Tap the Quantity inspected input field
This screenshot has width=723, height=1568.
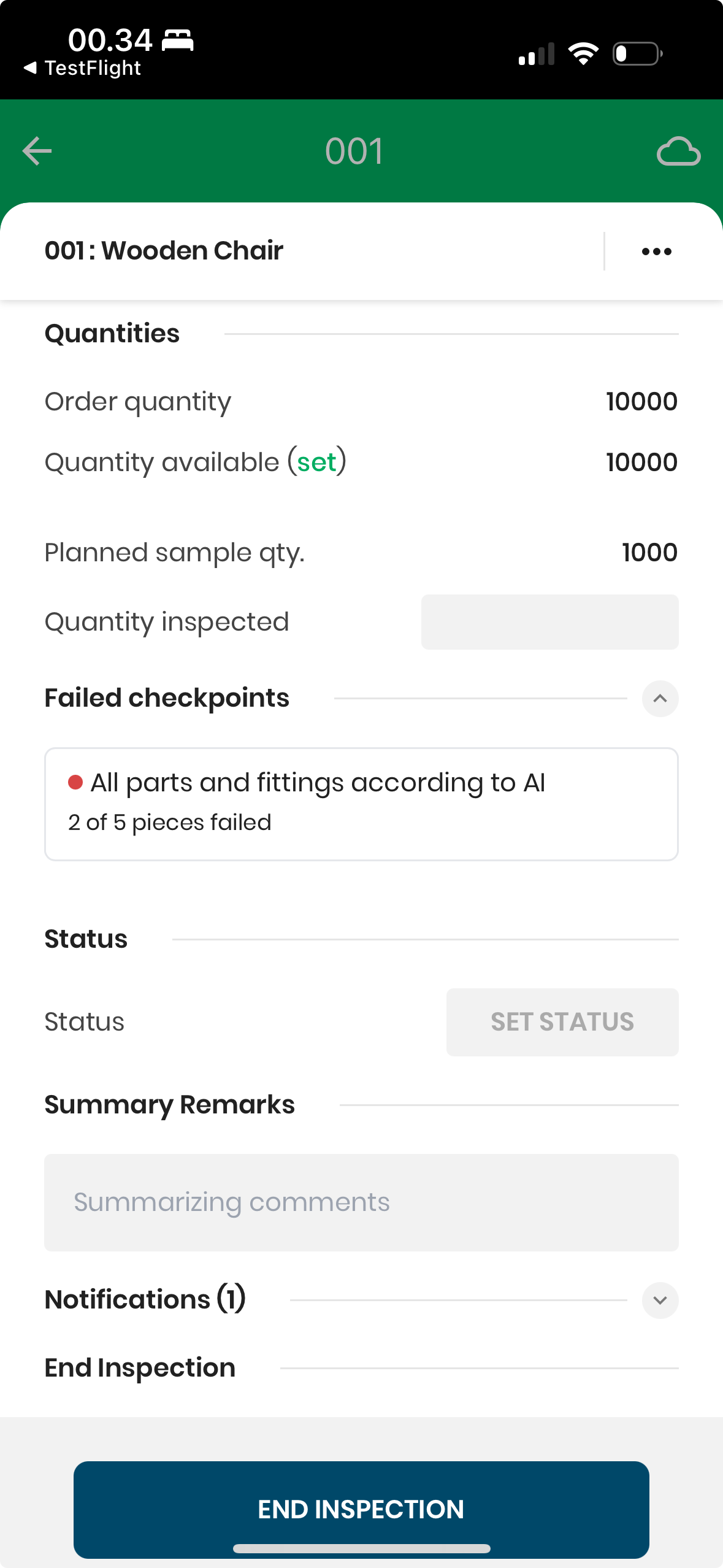[549, 622]
